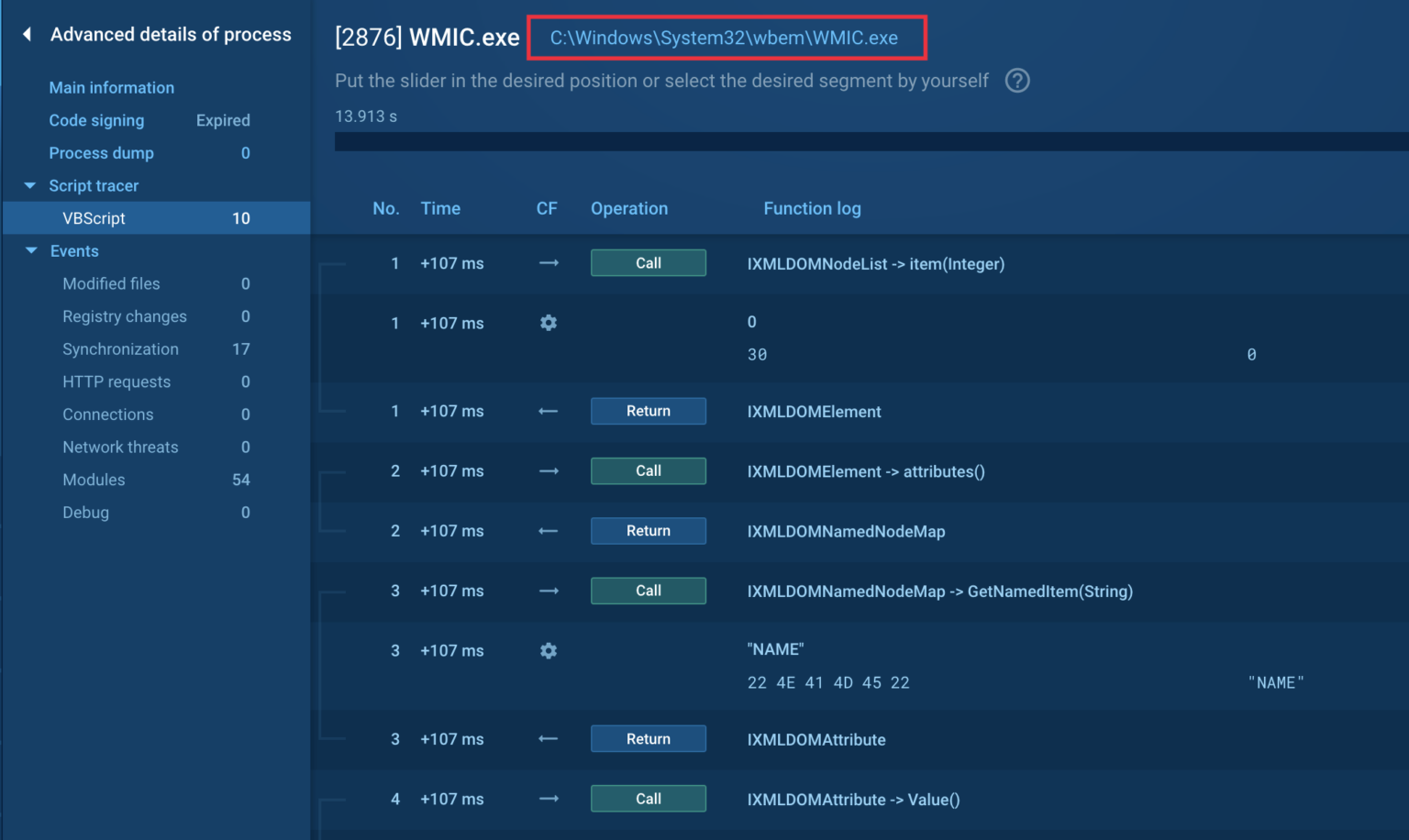The image size is (1409, 840).
Task: Sort by the Time column header
Action: [x=440, y=209]
